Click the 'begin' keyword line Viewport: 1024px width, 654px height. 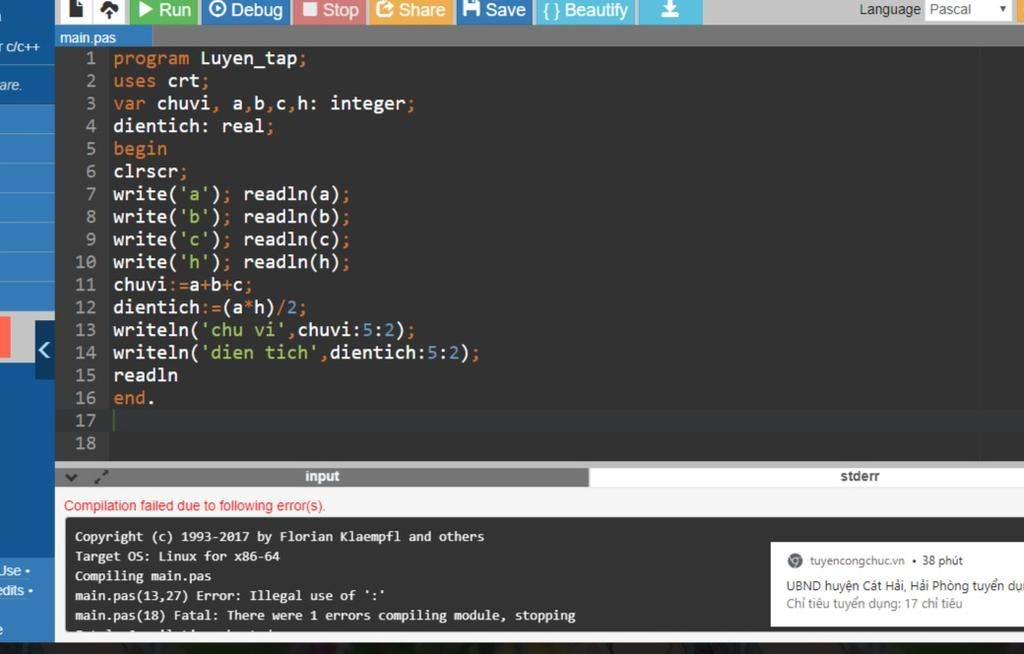pos(140,149)
